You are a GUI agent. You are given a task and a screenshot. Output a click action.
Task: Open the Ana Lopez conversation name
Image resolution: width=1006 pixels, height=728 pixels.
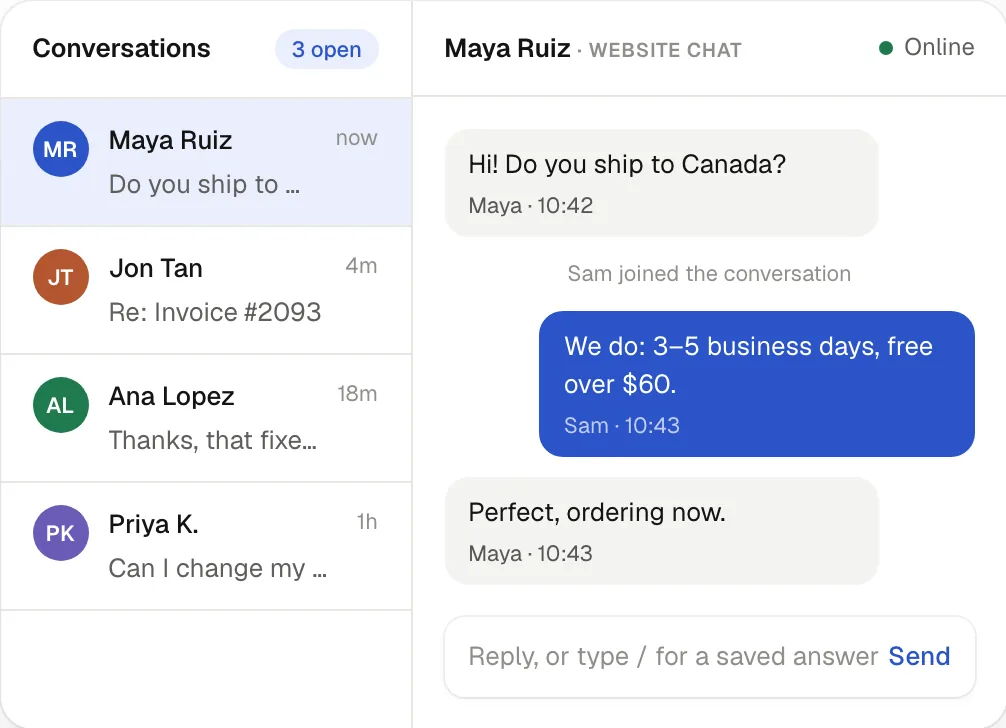[171, 396]
